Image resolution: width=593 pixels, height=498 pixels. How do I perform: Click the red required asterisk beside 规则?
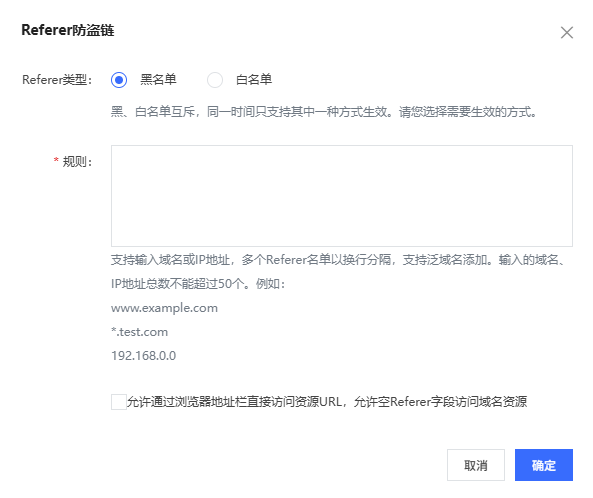tap(56, 160)
